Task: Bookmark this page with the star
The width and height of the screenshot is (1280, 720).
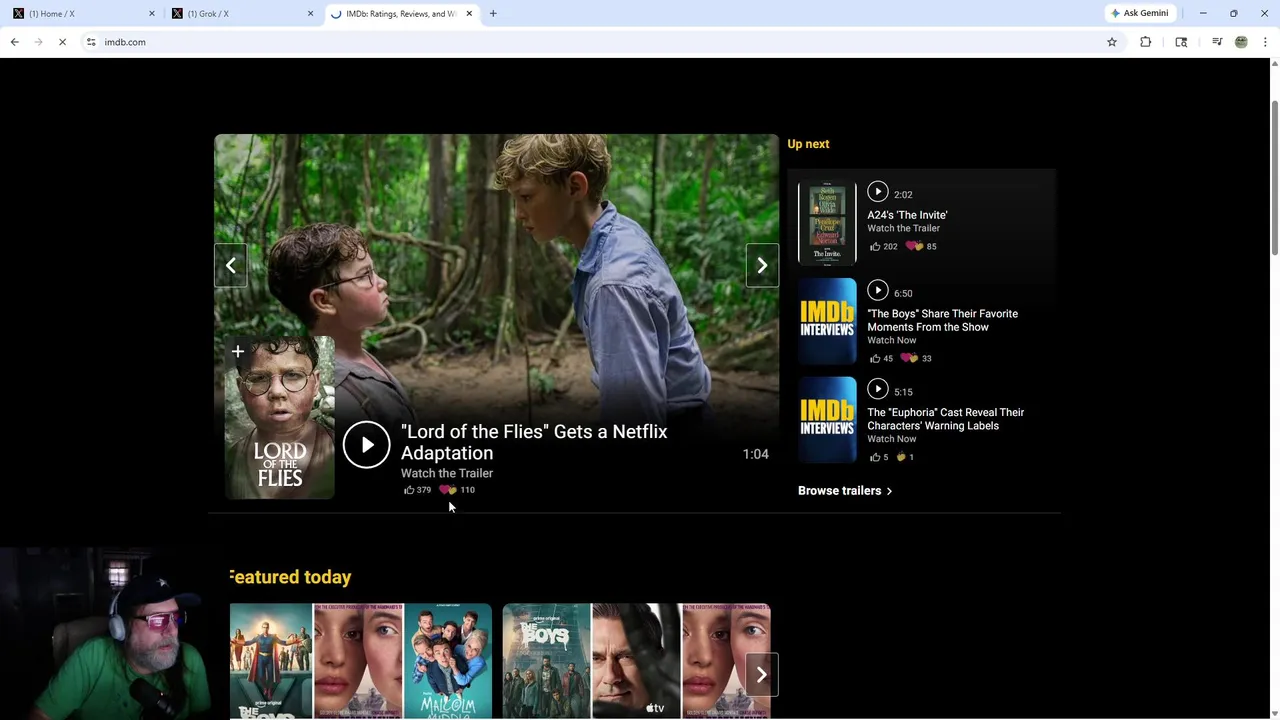Action: pos(1111,42)
